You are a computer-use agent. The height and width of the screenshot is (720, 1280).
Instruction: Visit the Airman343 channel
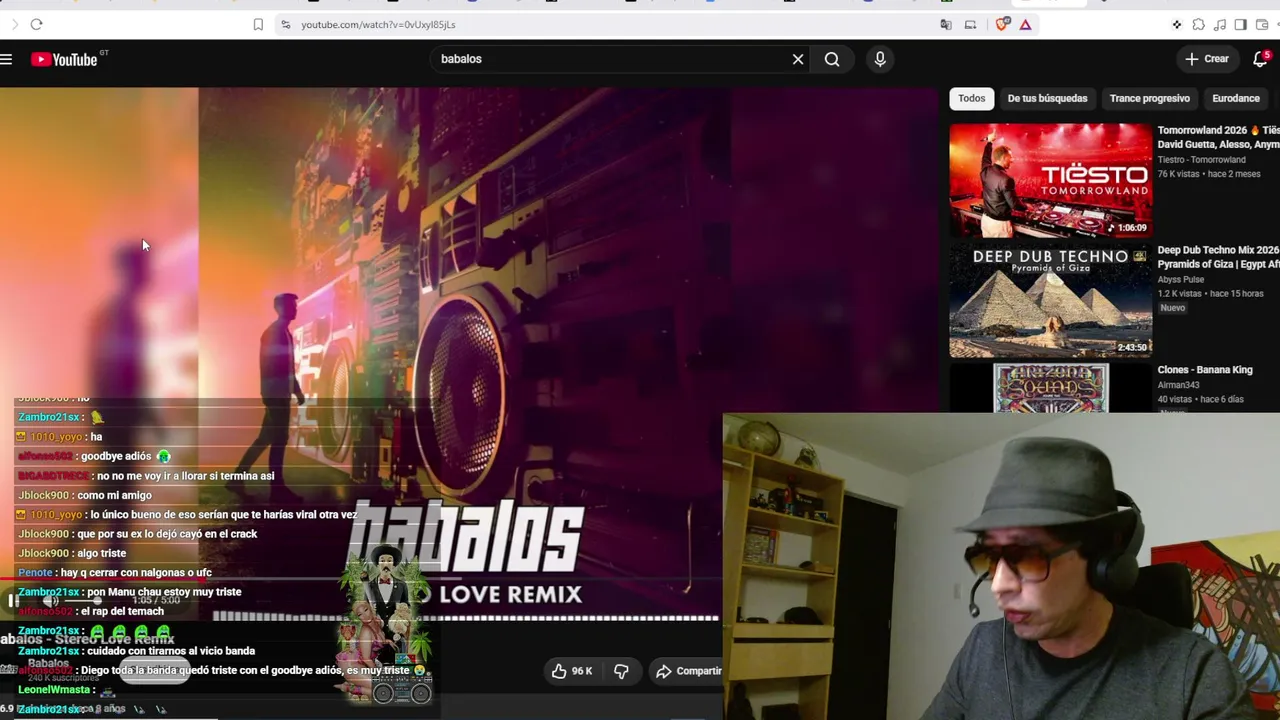1178,385
